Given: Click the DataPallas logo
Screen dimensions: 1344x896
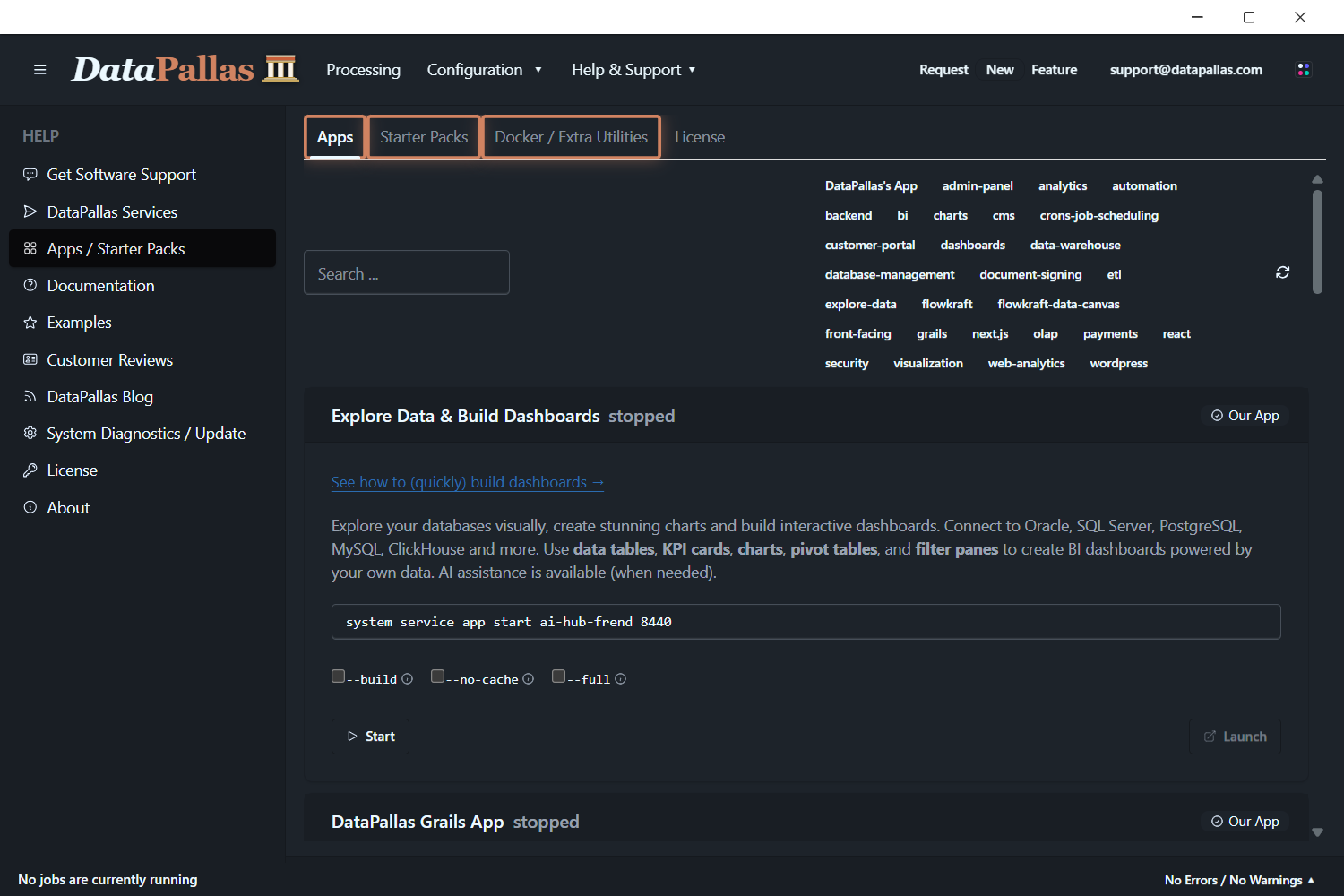Looking at the screenshot, I should tap(185, 69).
